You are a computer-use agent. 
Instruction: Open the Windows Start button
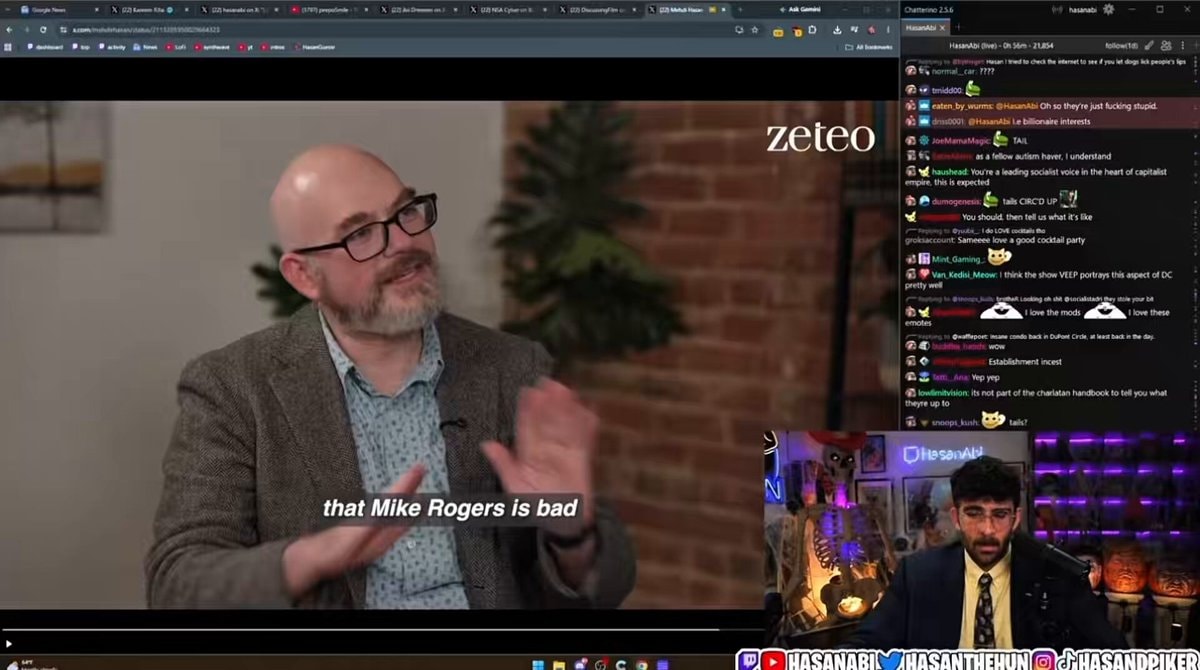pos(537,664)
